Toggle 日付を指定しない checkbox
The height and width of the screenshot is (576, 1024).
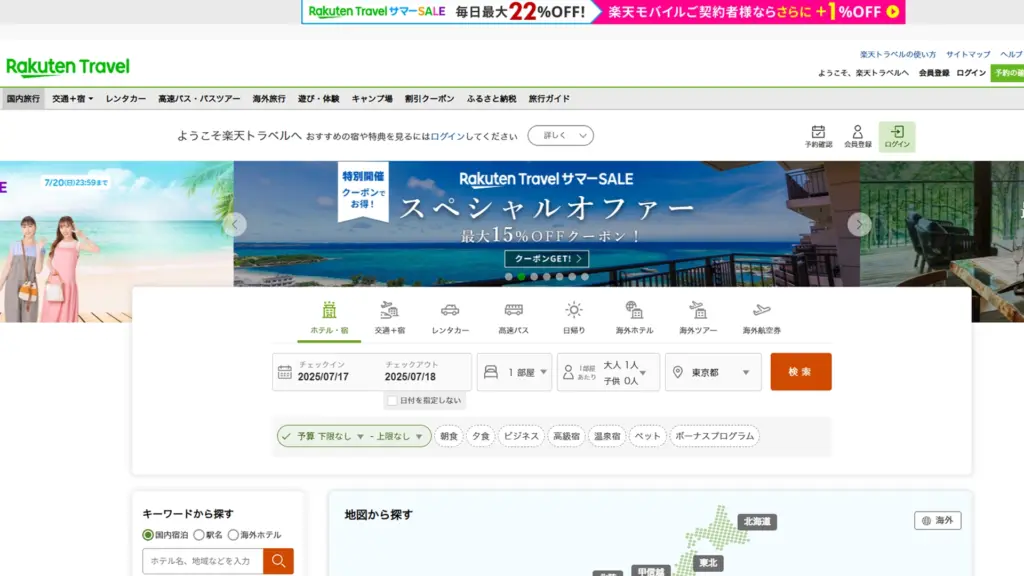point(392,400)
